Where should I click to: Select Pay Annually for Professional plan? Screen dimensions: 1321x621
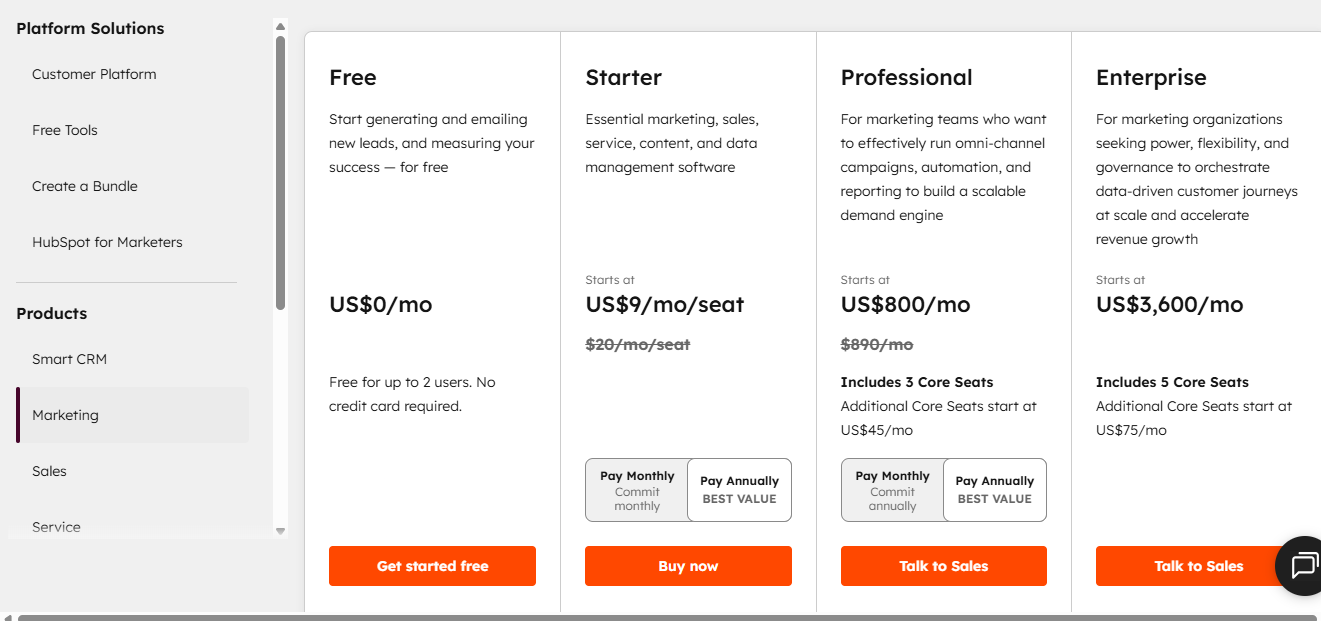coord(994,490)
